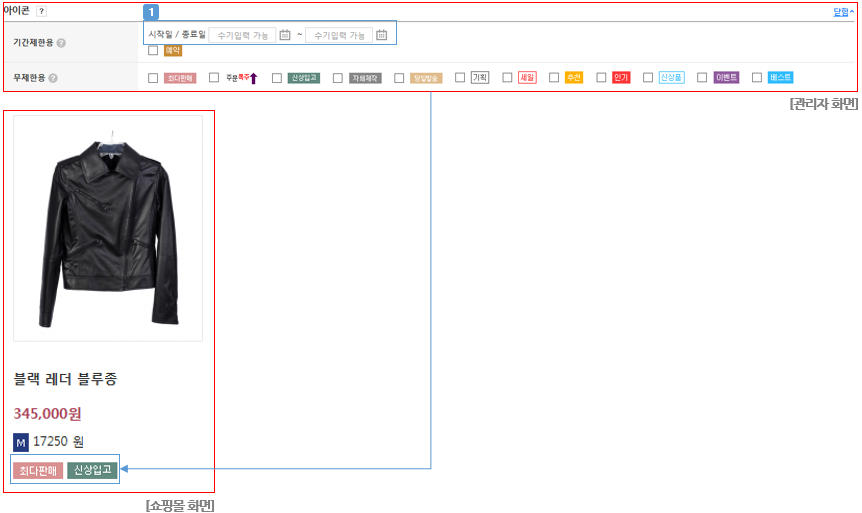
Task: Click the purple 이벤트 badge icon
Action: click(x=726, y=78)
